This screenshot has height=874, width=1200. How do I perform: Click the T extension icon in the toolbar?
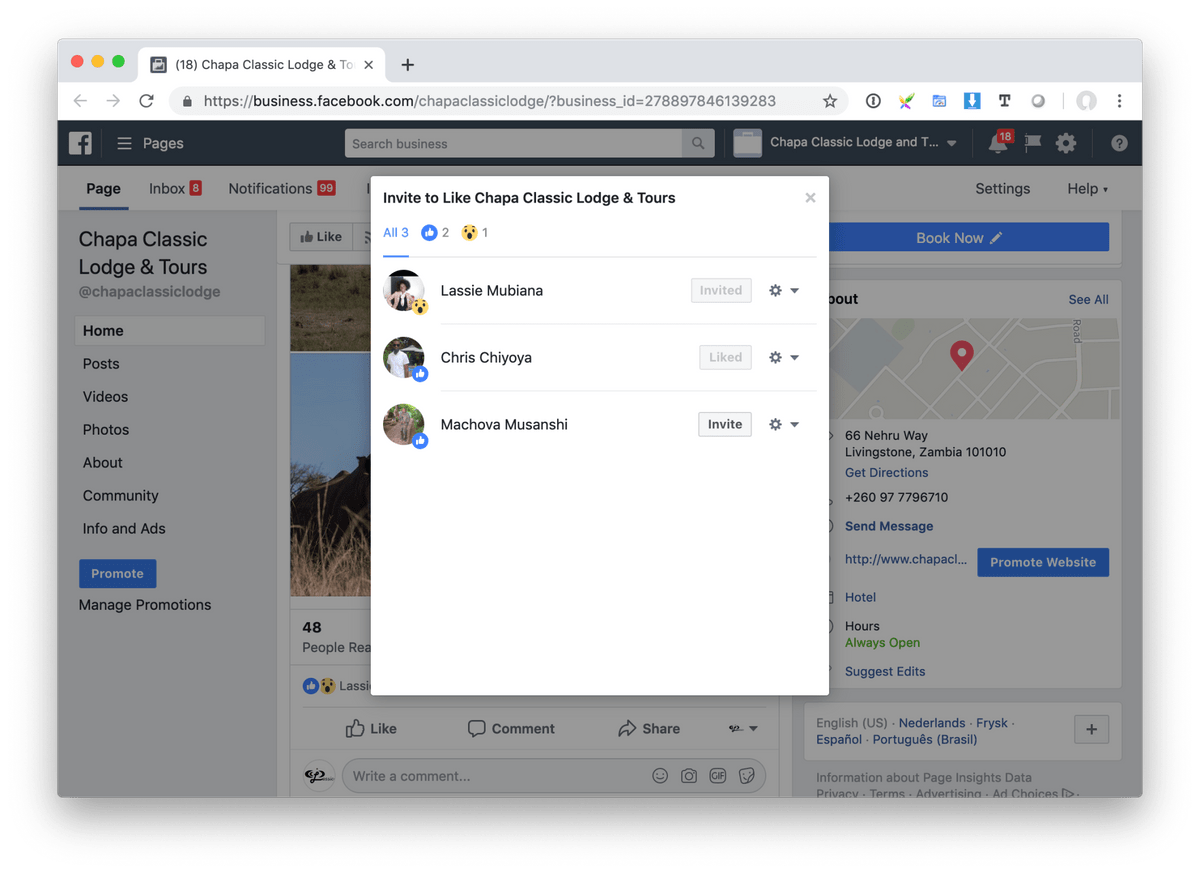(1004, 101)
